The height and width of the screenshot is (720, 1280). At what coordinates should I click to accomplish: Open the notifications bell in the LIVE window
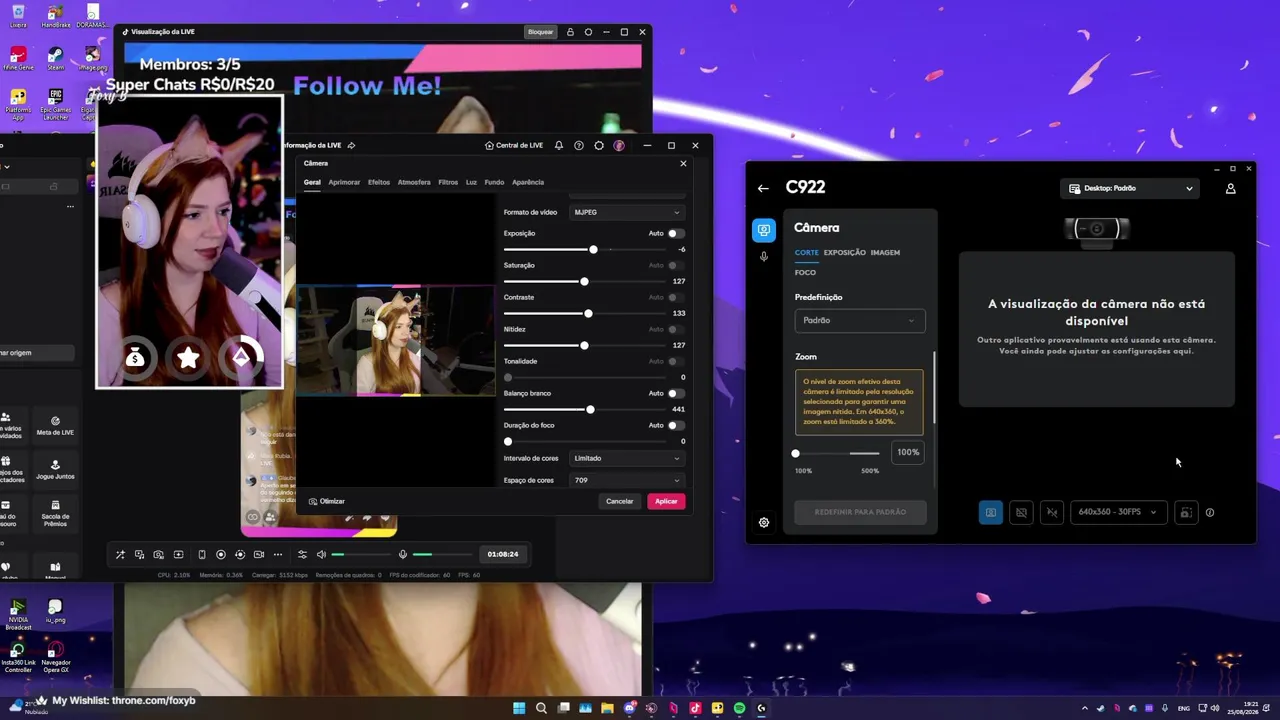coord(559,145)
